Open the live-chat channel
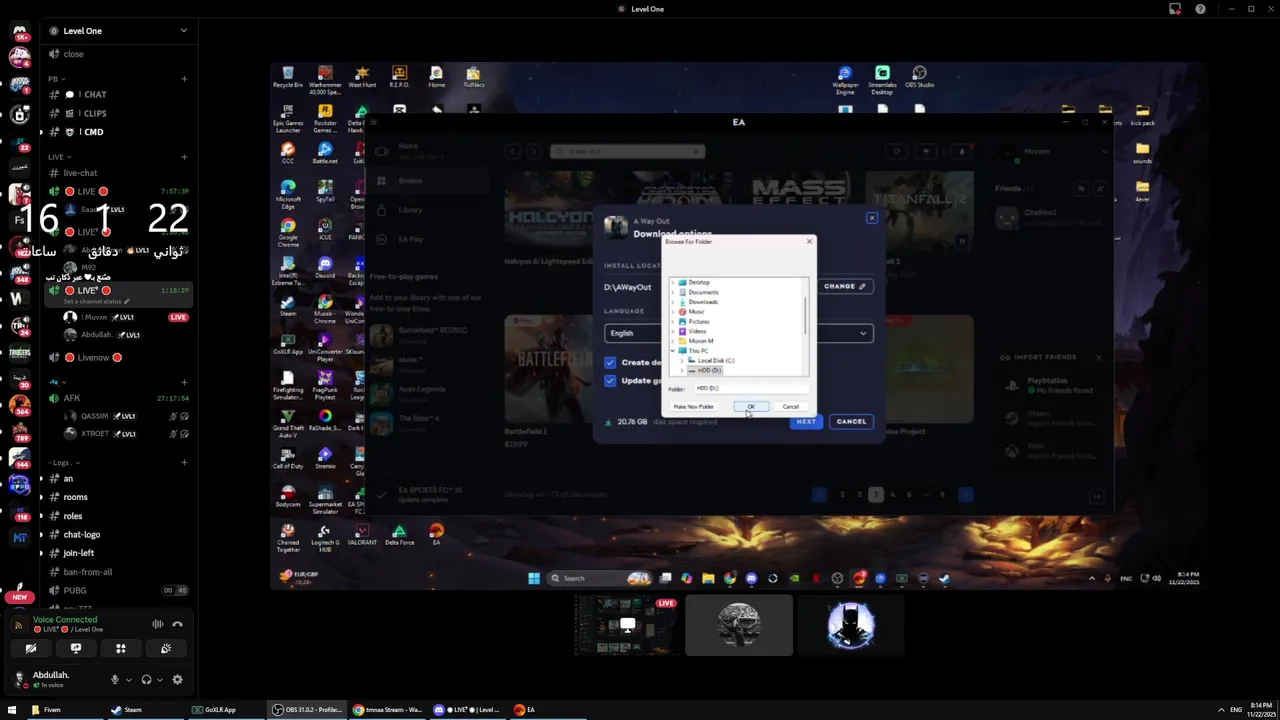This screenshot has width=1280, height=720. point(118,173)
